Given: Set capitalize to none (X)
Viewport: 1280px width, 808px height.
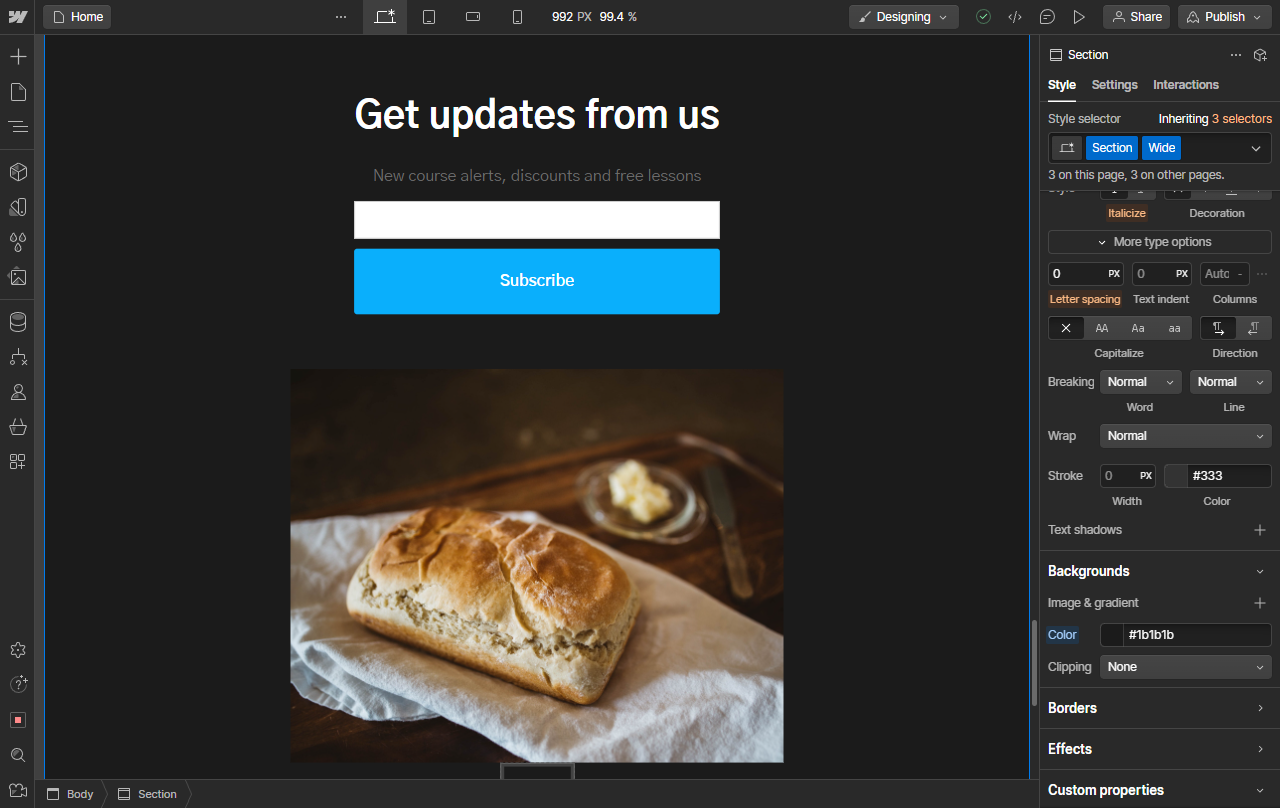Looking at the screenshot, I should (x=1066, y=328).
